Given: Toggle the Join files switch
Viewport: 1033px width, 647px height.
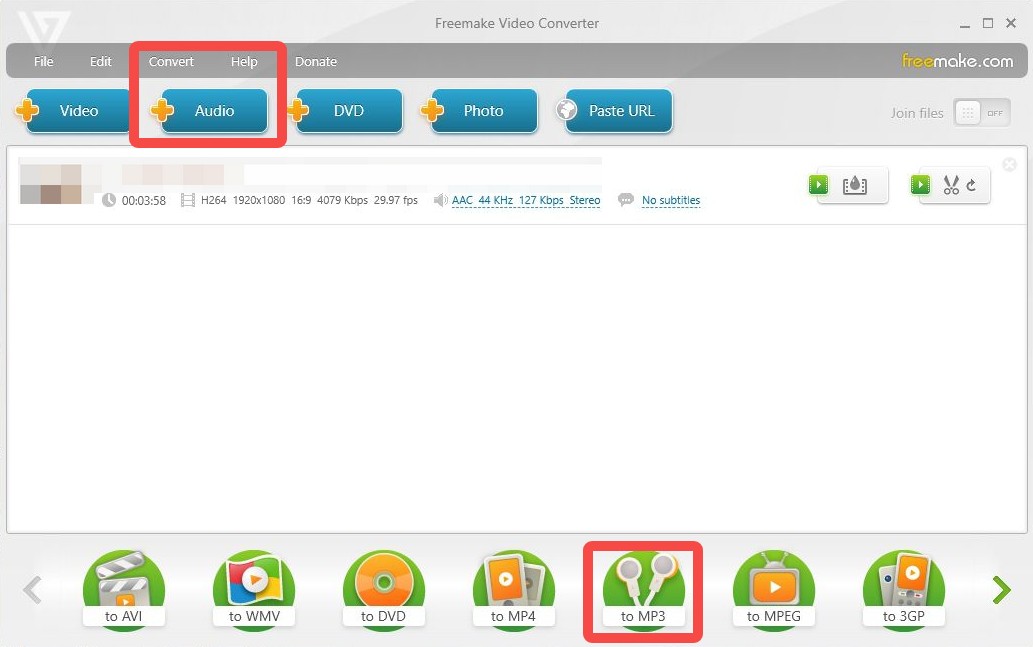Looking at the screenshot, I should click(982, 113).
